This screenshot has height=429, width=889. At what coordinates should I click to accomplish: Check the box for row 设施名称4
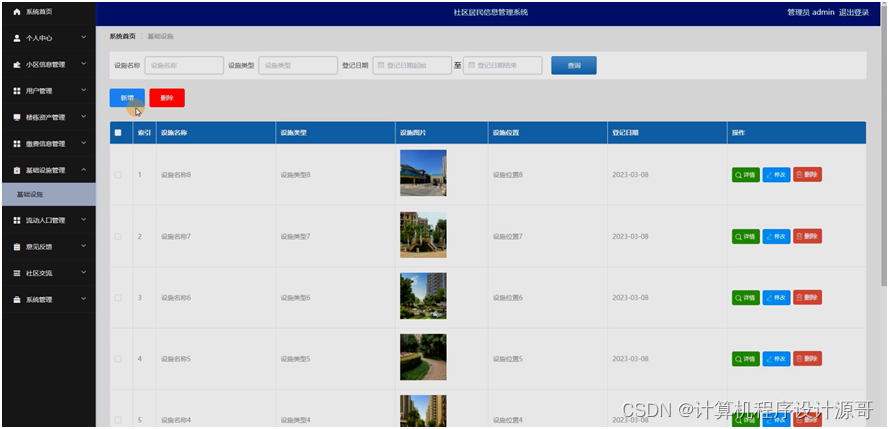pos(118,420)
